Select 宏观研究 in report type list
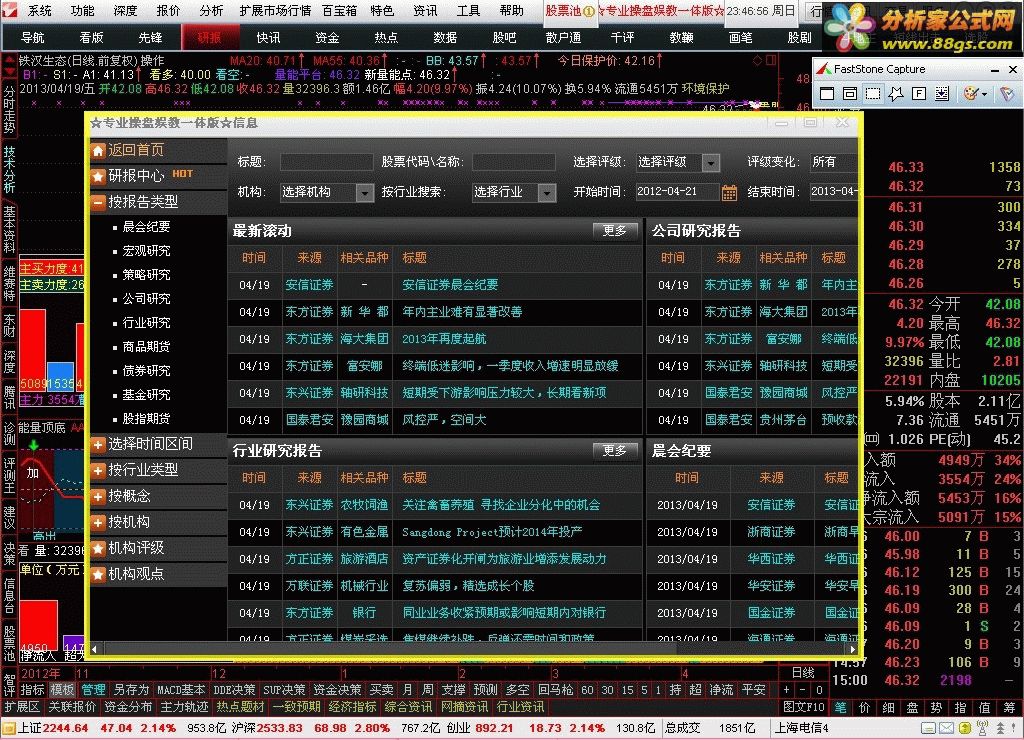This screenshot has width=1024, height=740. [146, 251]
